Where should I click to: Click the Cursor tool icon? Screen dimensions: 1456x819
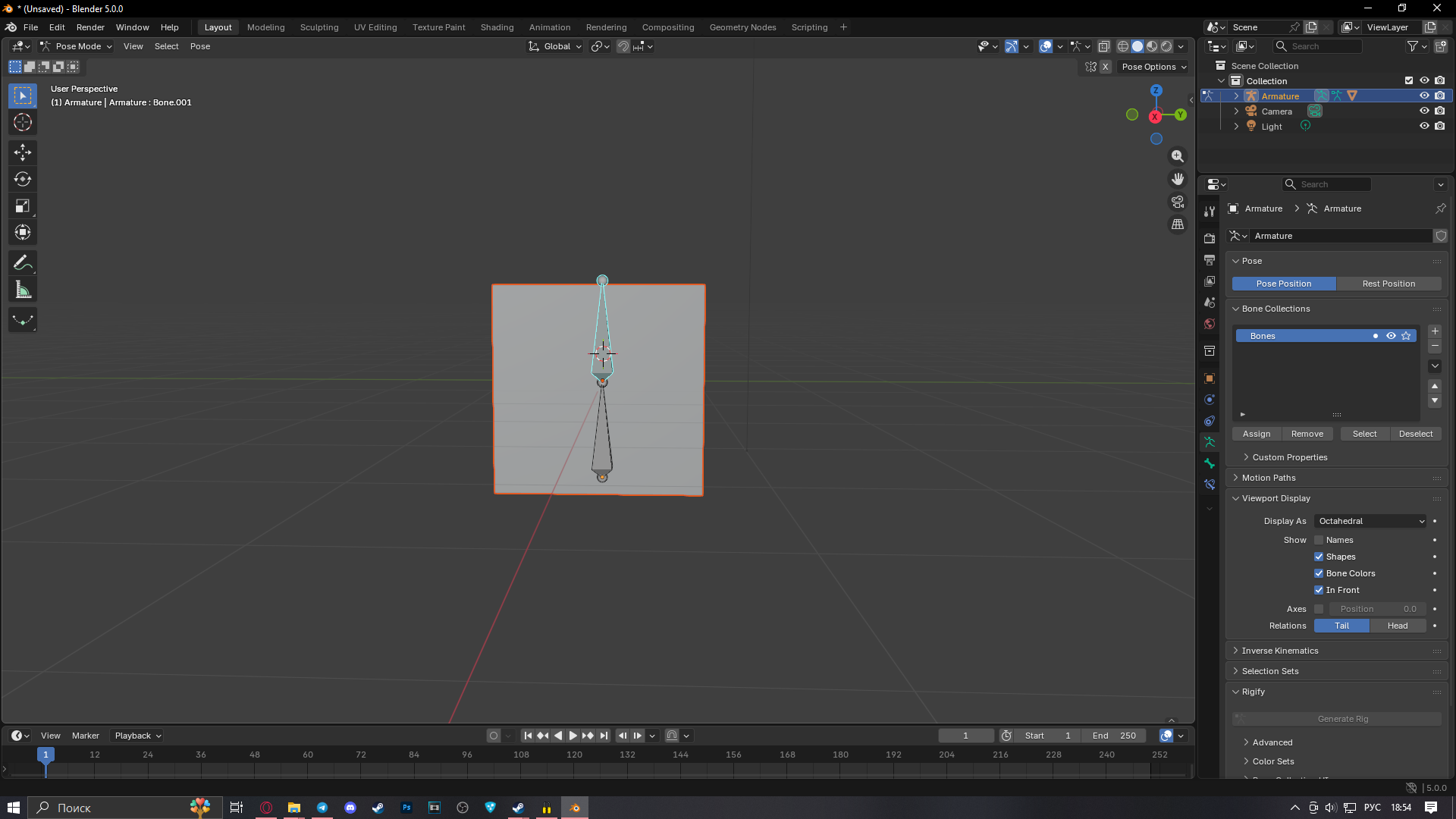point(23,122)
